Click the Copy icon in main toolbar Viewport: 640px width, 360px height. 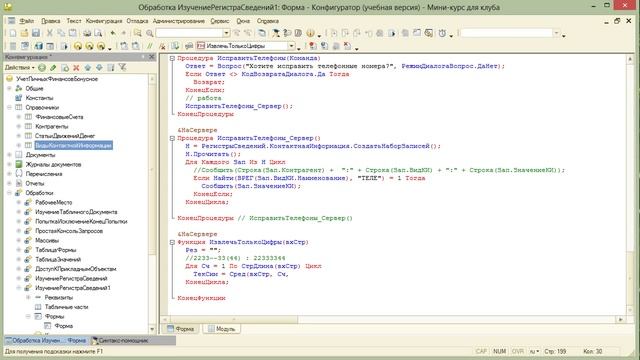coord(61,33)
